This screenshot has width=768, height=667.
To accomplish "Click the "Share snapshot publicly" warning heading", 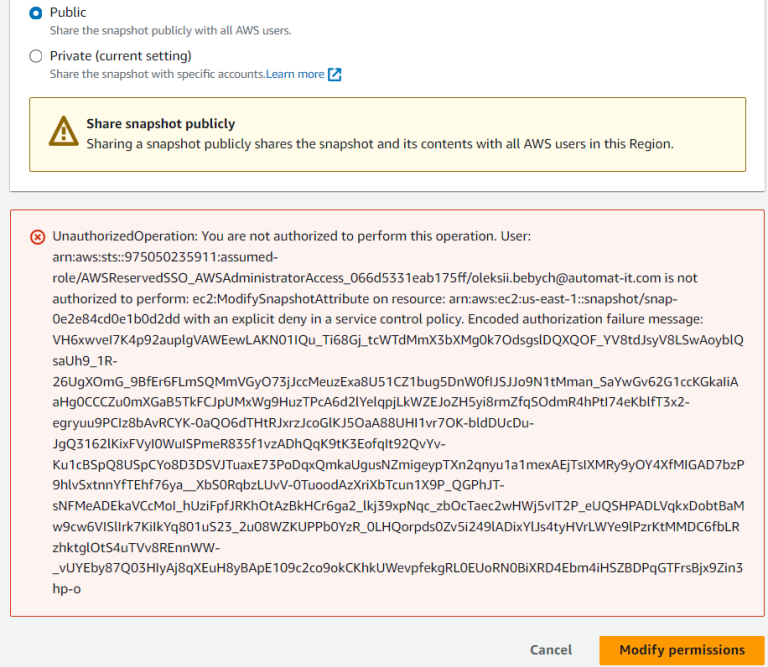I will coord(160,124).
